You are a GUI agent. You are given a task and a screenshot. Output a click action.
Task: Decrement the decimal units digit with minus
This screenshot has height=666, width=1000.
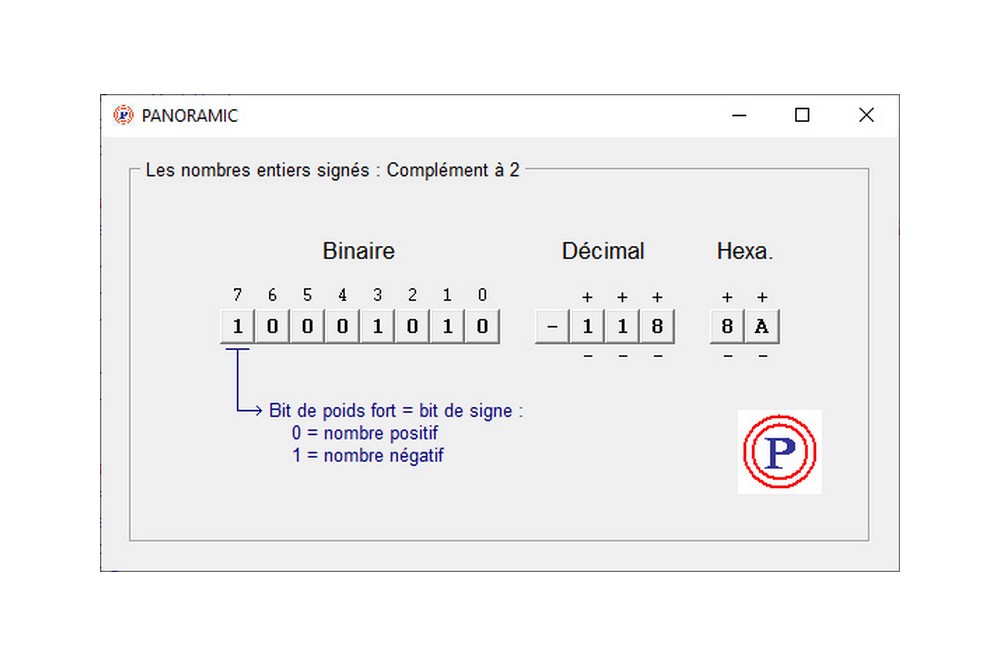[x=658, y=356]
